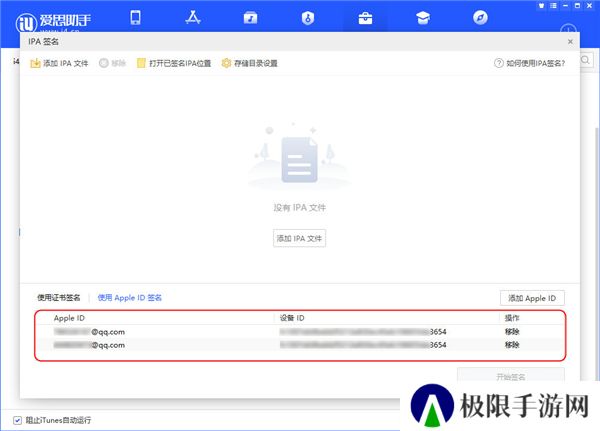Open the App Store apps tab icon
Screen dimensions: 600x431
tap(193, 18)
